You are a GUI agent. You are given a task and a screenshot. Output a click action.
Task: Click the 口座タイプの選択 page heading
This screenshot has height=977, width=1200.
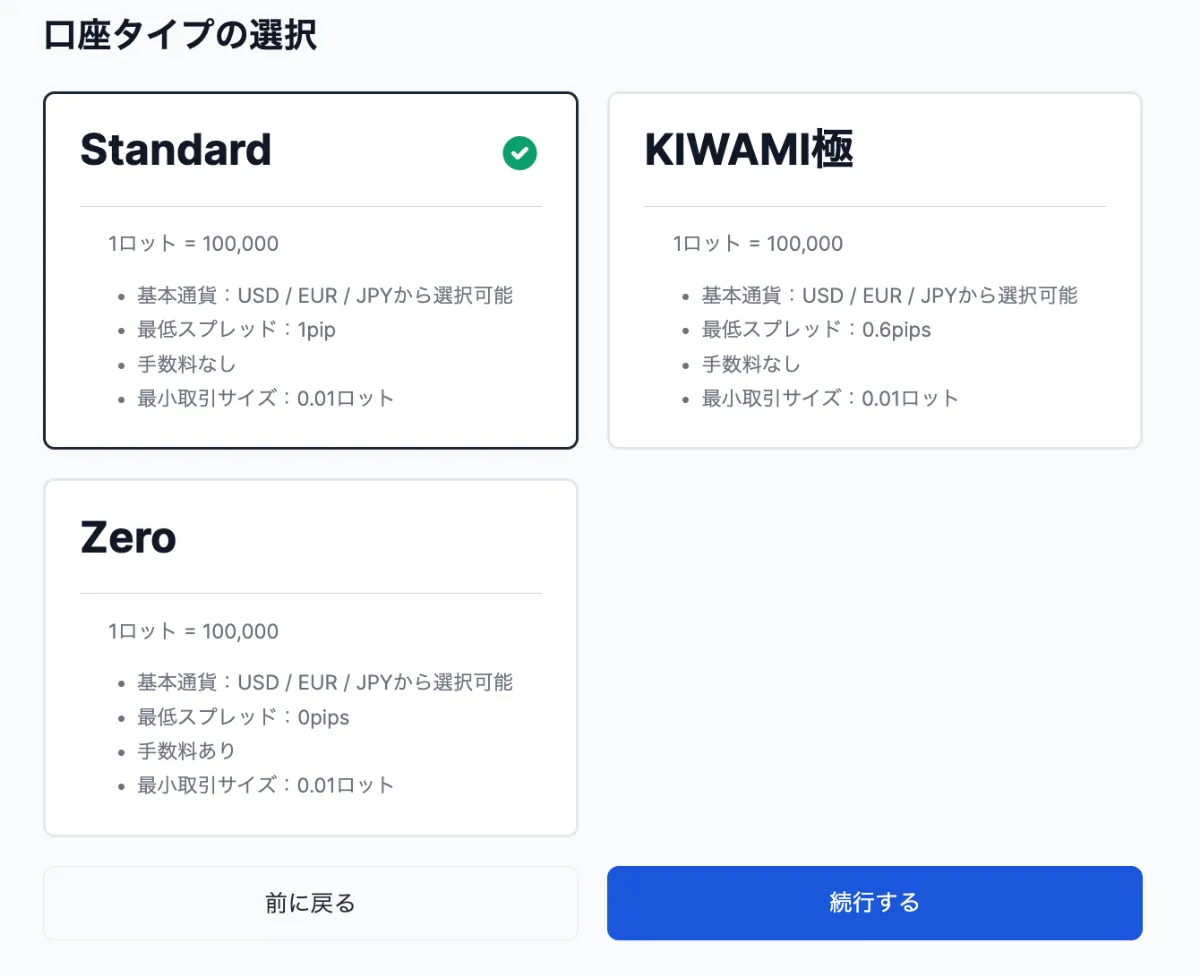[x=181, y=34]
